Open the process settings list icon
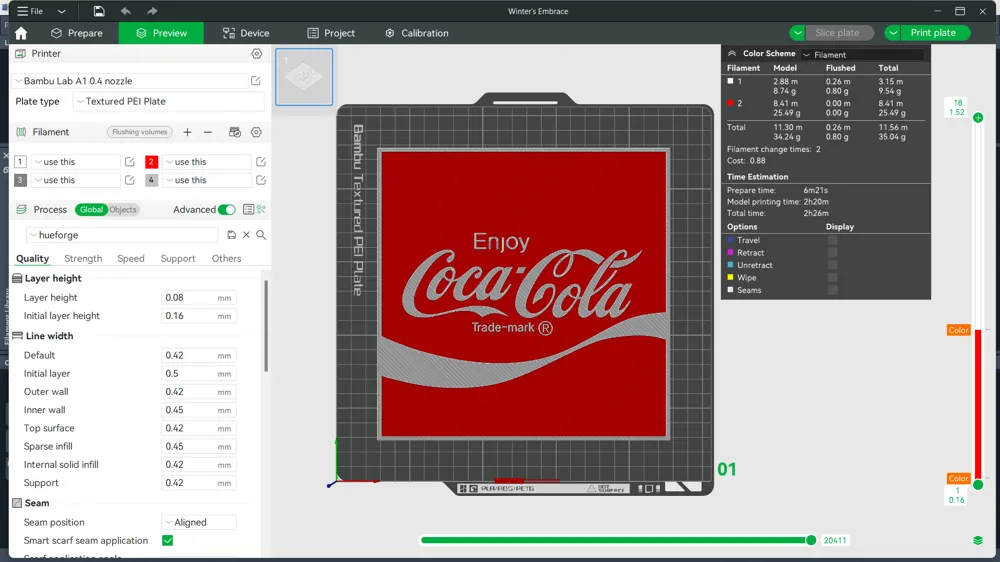 (248, 209)
